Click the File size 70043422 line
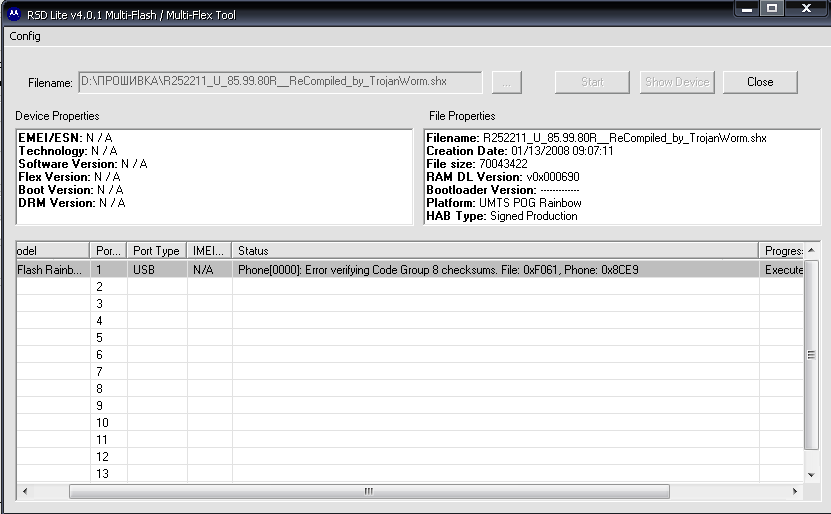831x514 pixels. pyautogui.click(x=477, y=164)
